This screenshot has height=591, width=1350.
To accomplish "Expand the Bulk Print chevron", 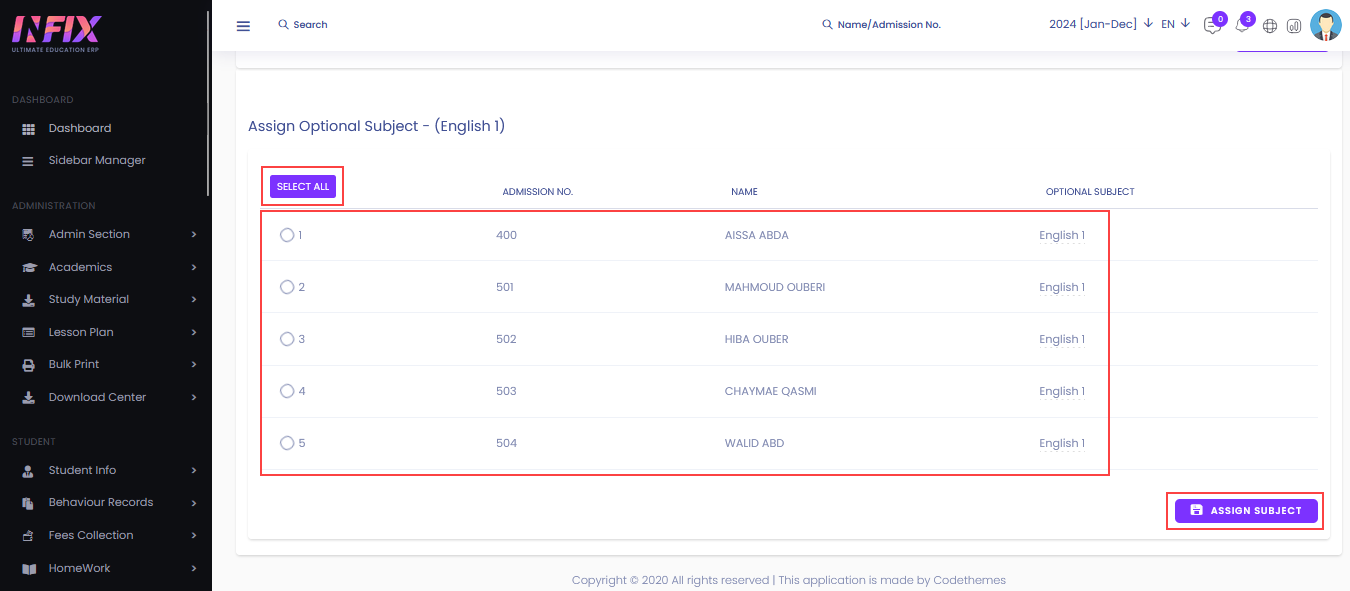I will (194, 365).
